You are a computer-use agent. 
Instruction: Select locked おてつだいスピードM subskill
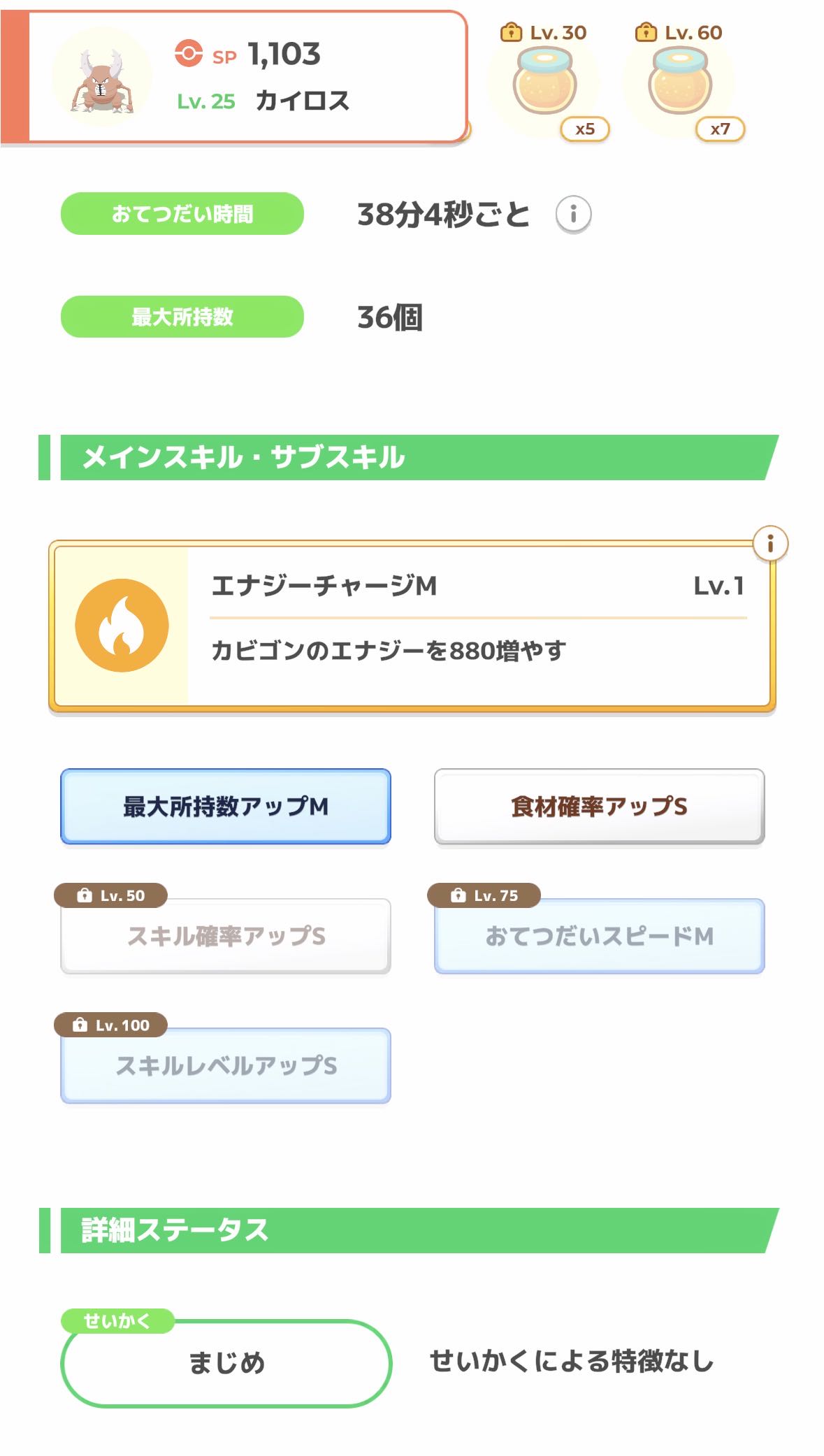[599, 937]
